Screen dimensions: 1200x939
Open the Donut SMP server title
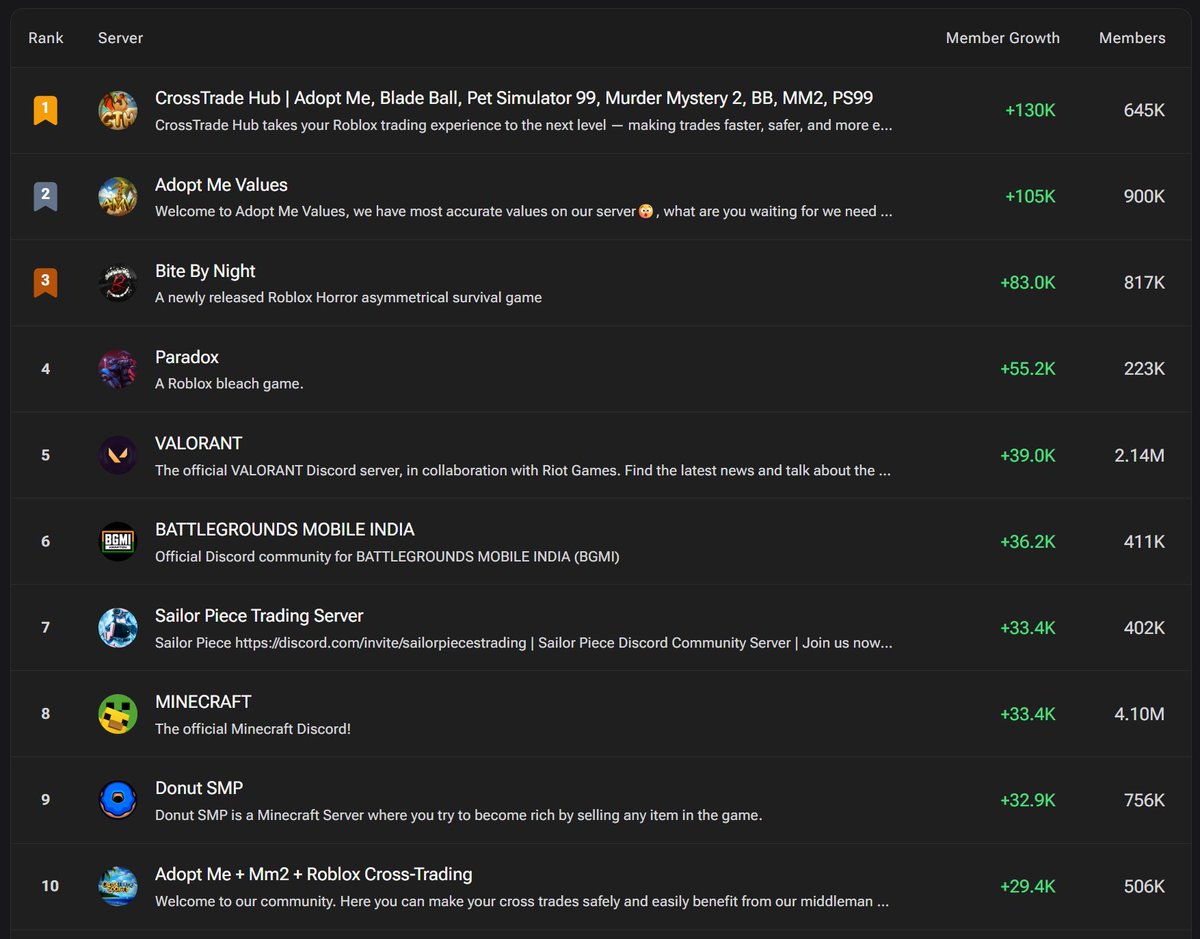click(x=199, y=788)
